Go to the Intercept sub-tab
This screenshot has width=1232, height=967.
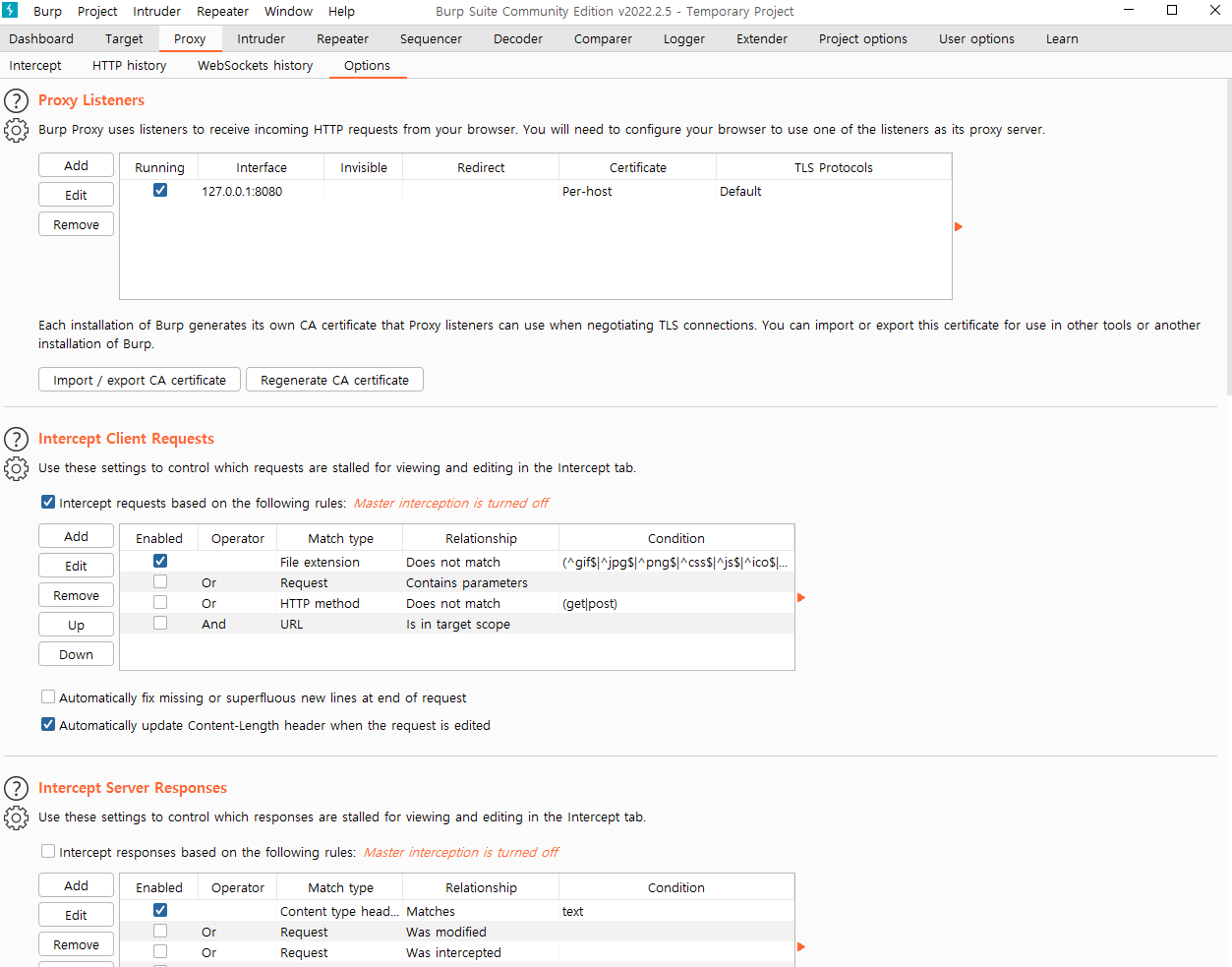pyautogui.click(x=35, y=66)
